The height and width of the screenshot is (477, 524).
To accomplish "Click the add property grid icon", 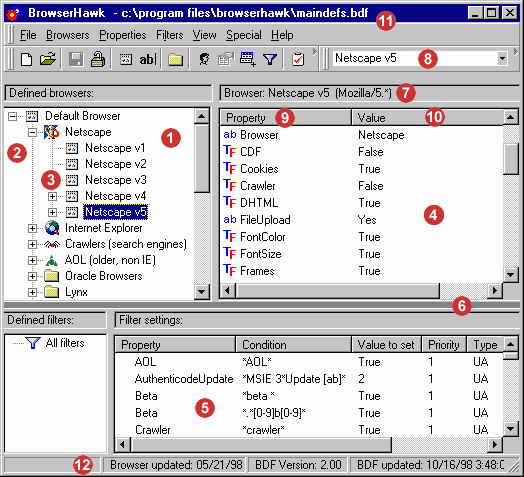I will pos(248,59).
